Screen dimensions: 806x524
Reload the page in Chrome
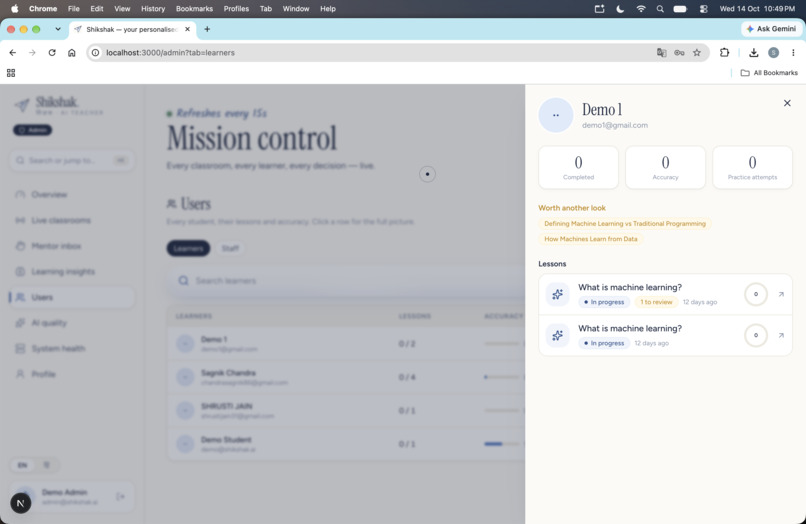(x=52, y=52)
